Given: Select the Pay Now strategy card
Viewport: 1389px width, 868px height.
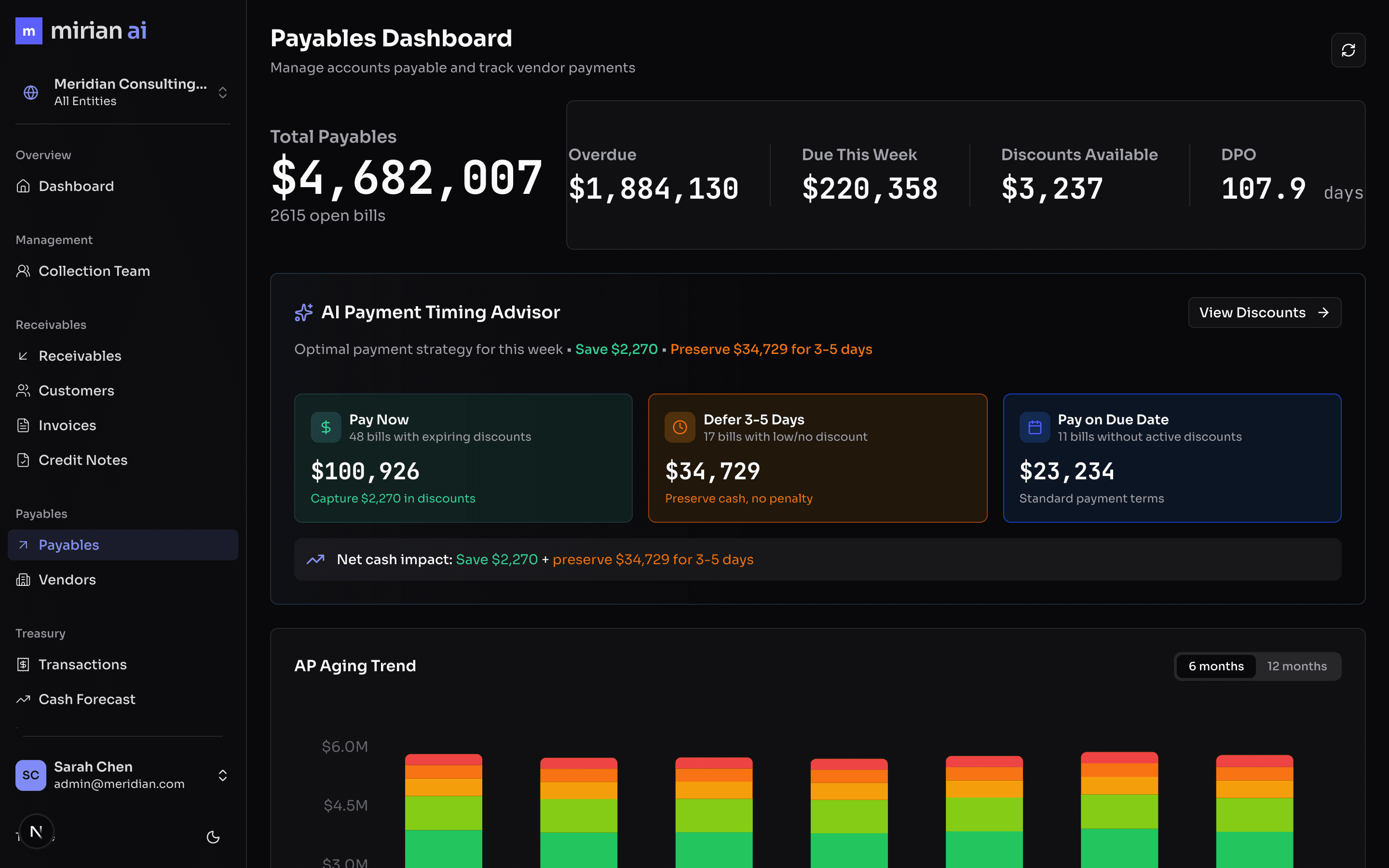Looking at the screenshot, I should (x=463, y=458).
